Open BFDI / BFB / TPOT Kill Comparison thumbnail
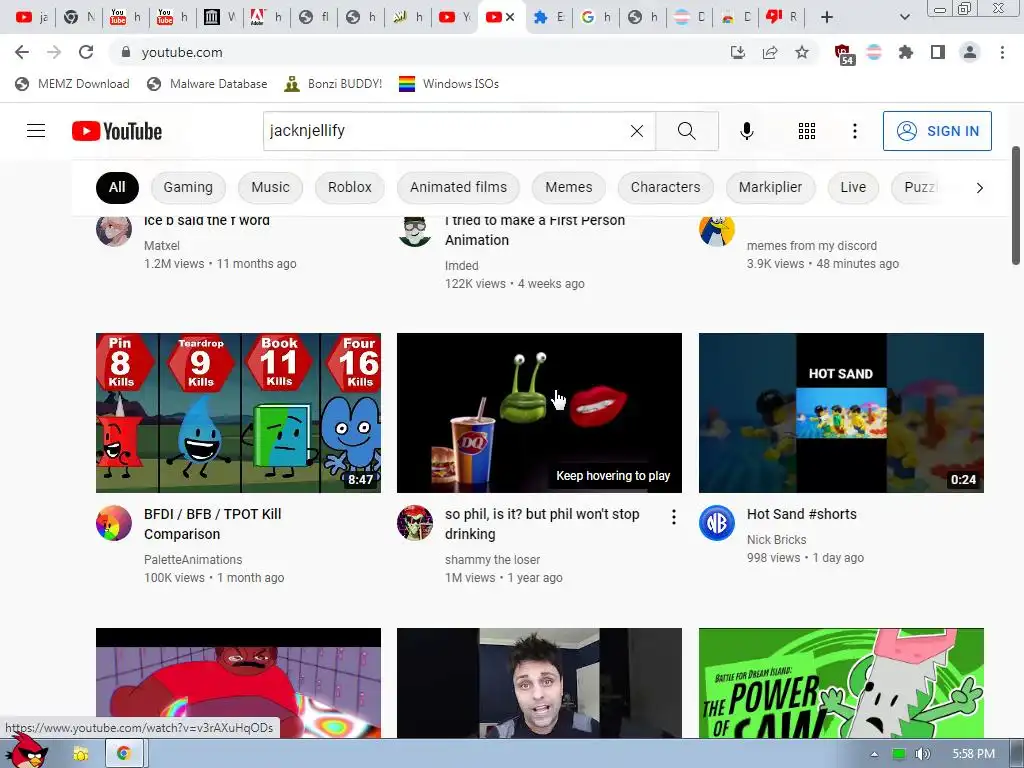Image resolution: width=1024 pixels, height=768 pixels. (238, 413)
